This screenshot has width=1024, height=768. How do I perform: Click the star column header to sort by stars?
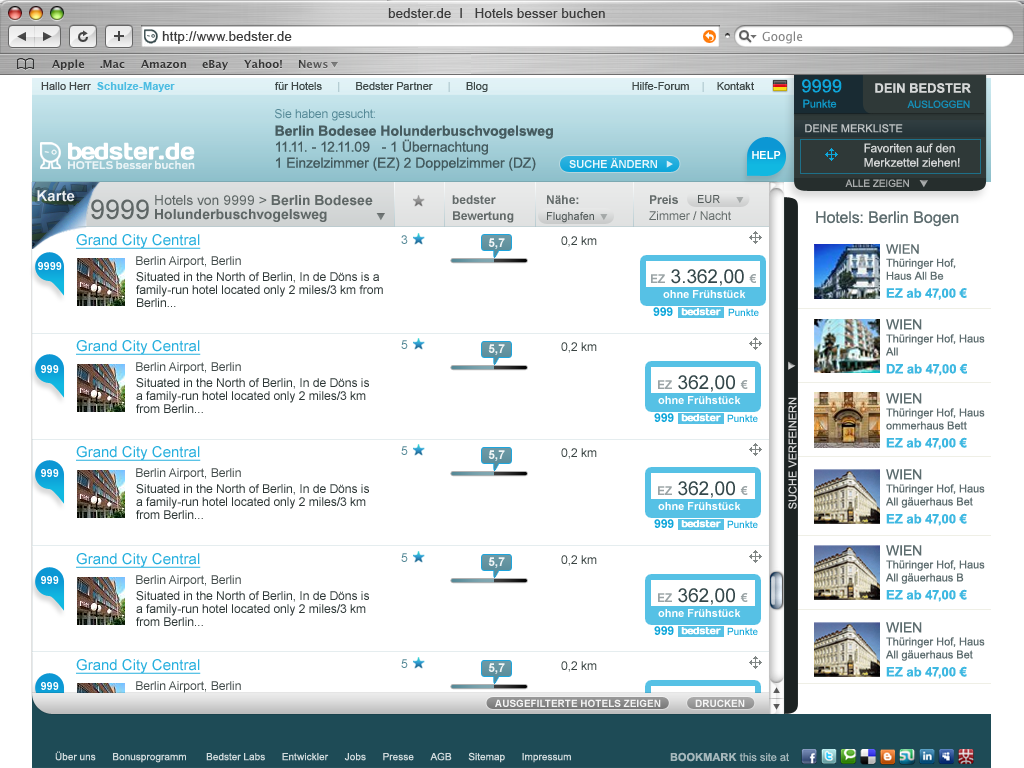[420, 203]
